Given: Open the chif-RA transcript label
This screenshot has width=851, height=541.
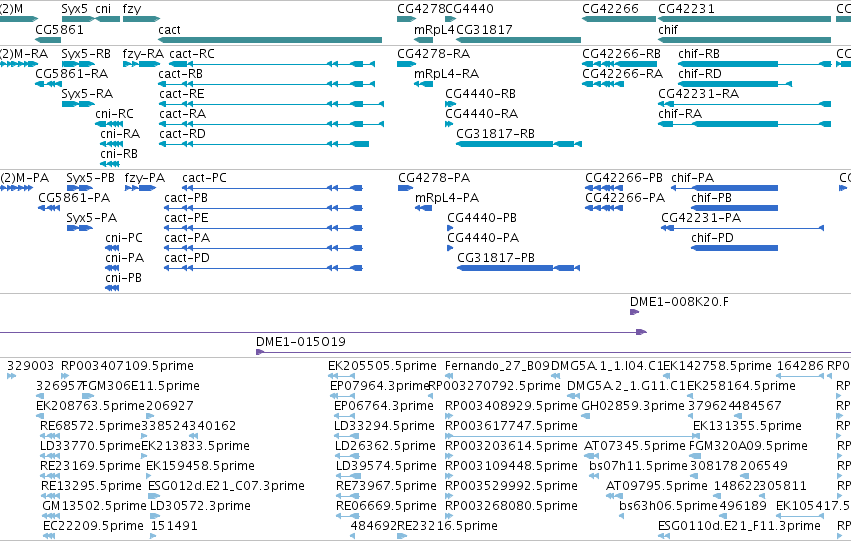Looking at the screenshot, I should pyautogui.click(x=680, y=114).
